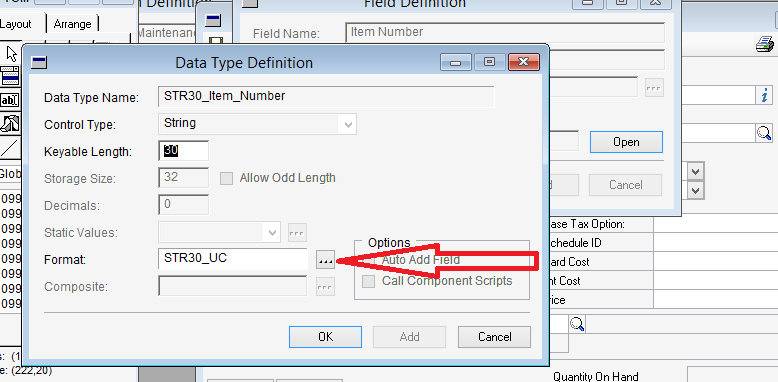Enable the Allow Odd Length checkbox
The height and width of the screenshot is (382, 778).
click(226, 178)
